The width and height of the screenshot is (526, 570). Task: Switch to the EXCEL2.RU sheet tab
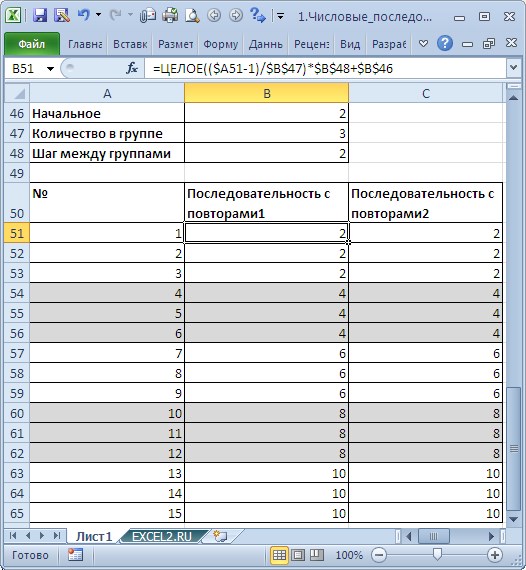point(162,537)
